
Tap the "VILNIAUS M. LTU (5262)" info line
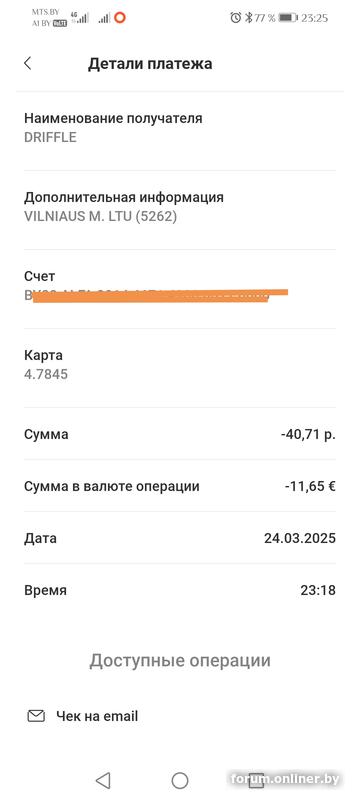coord(100,216)
